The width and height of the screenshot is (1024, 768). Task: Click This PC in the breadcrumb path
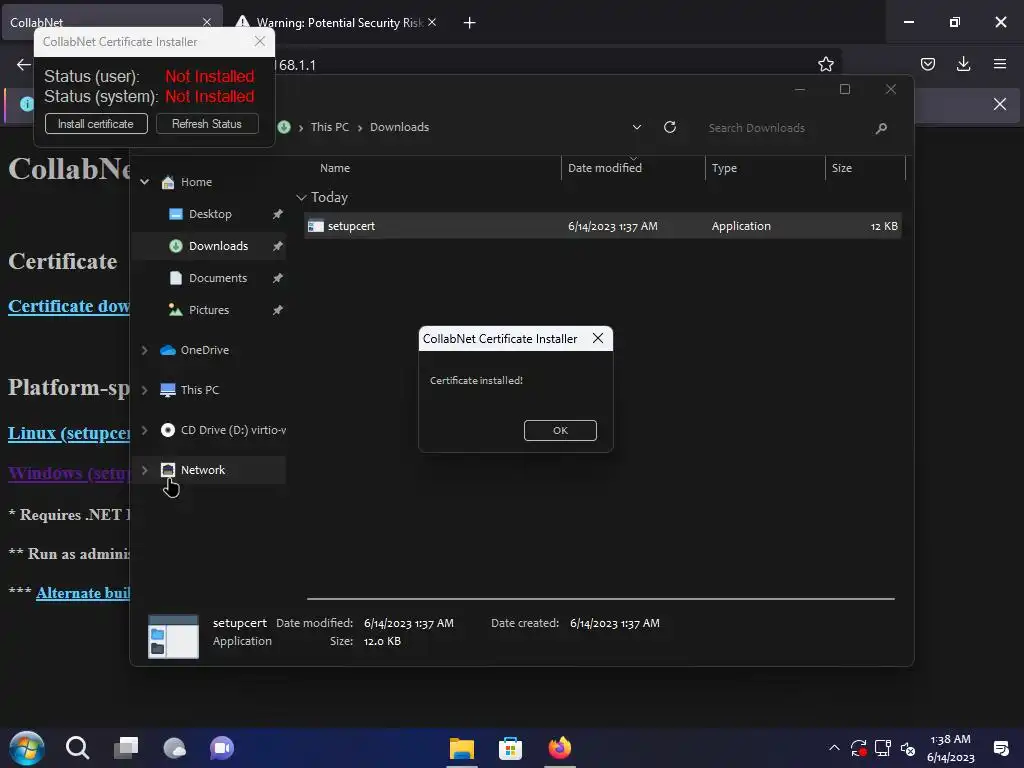point(330,127)
